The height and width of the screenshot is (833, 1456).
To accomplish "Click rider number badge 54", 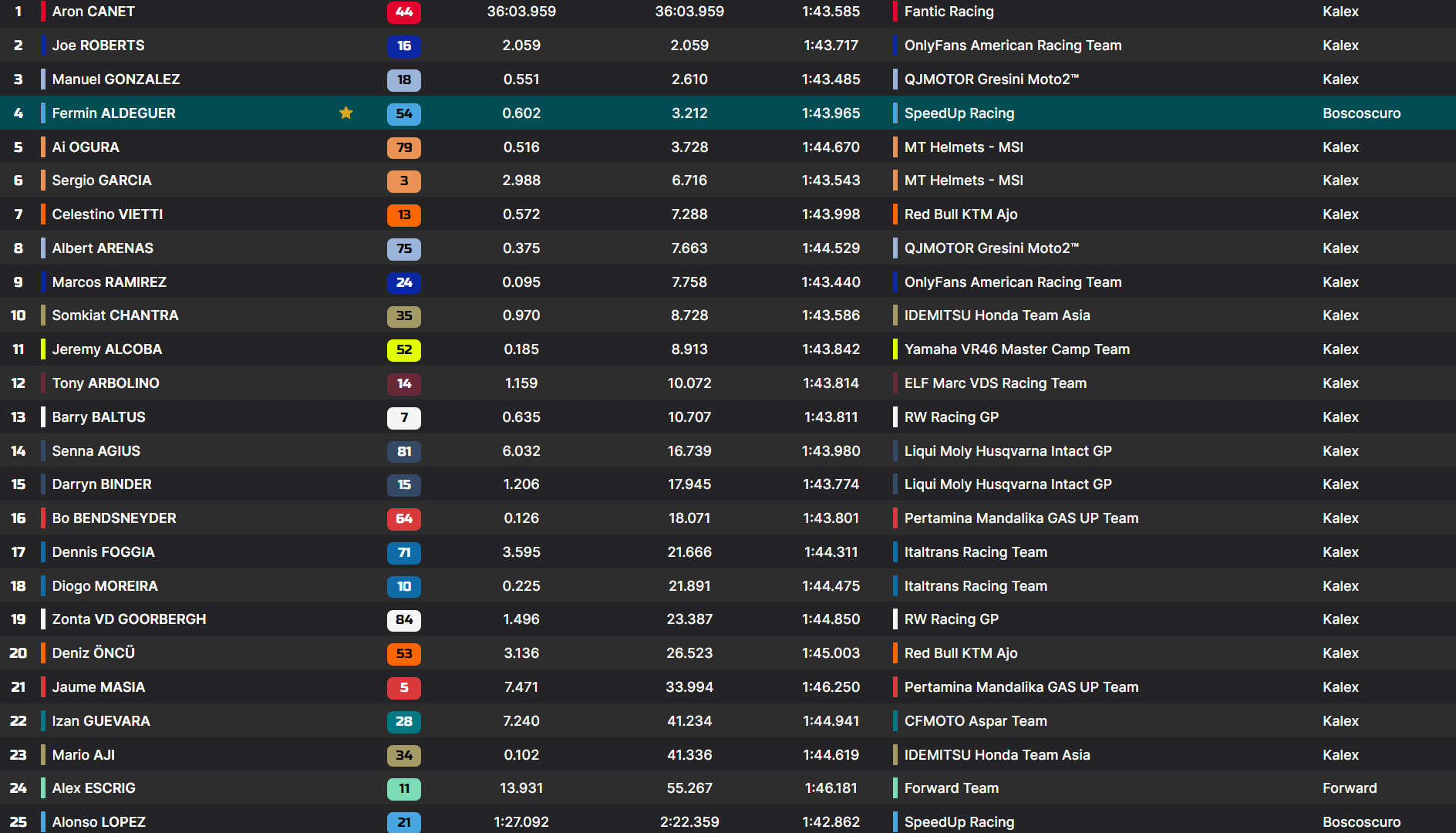I will coord(404,113).
